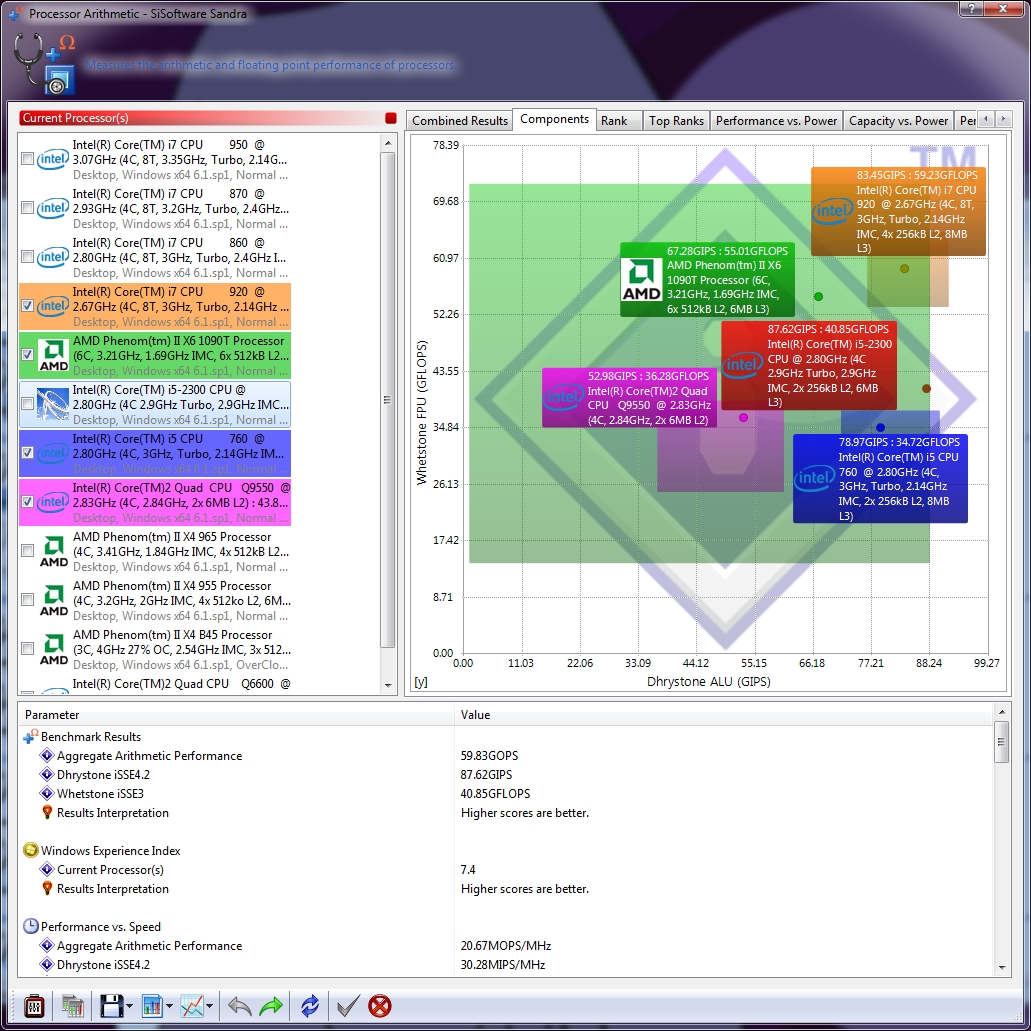Click the Windows Experience Index group icon

tap(30, 850)
